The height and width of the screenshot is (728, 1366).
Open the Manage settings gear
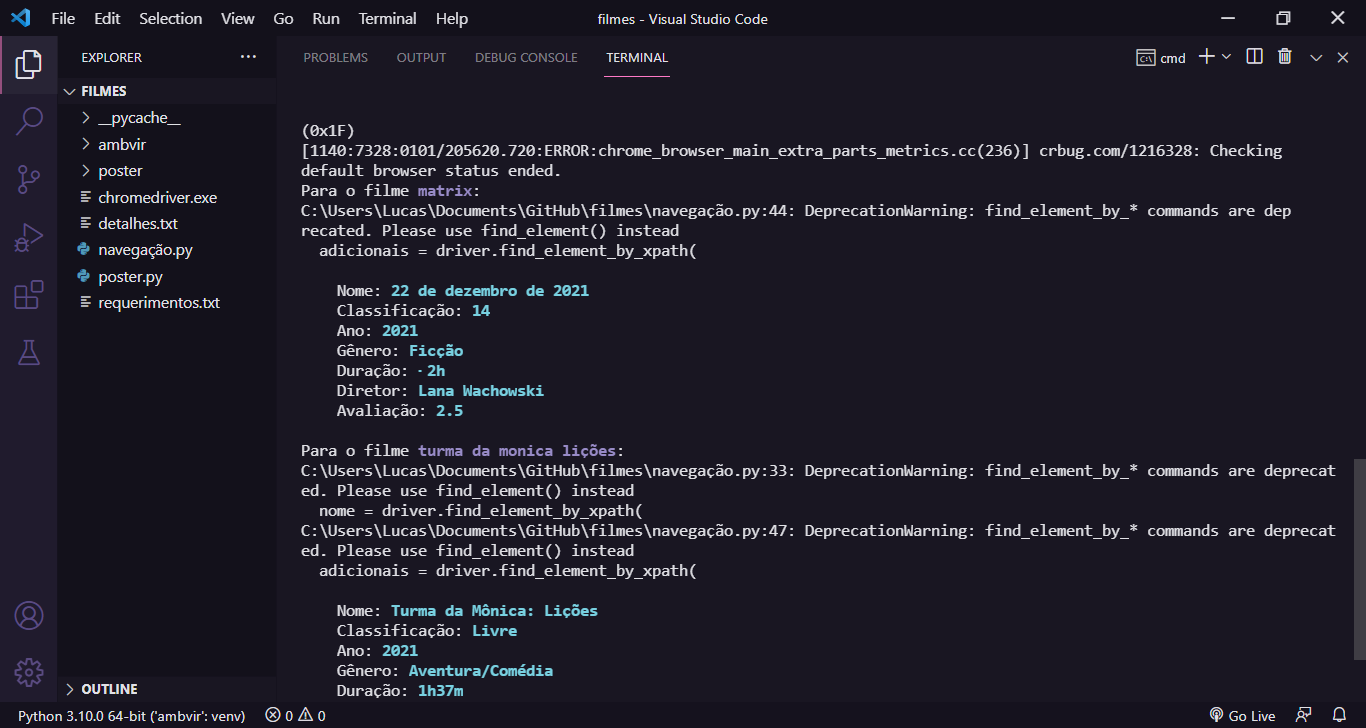click(29, 672)
